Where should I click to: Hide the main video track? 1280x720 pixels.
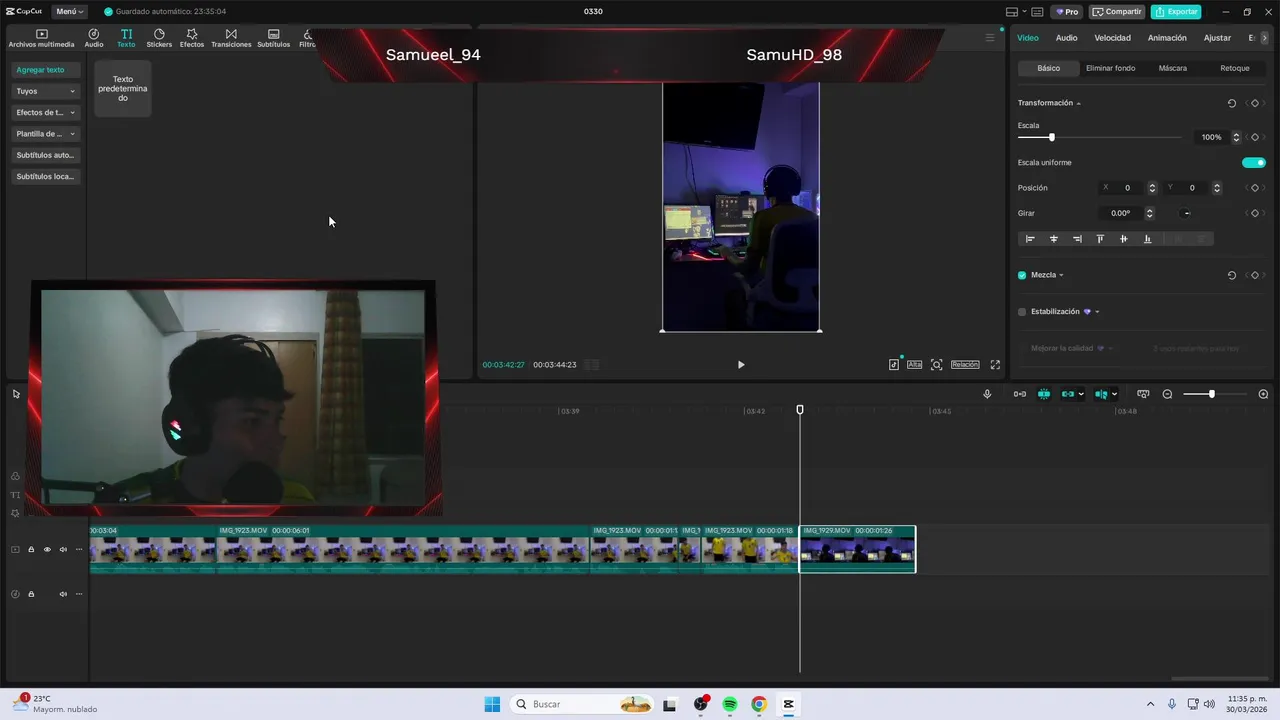[x=46, y=549]
